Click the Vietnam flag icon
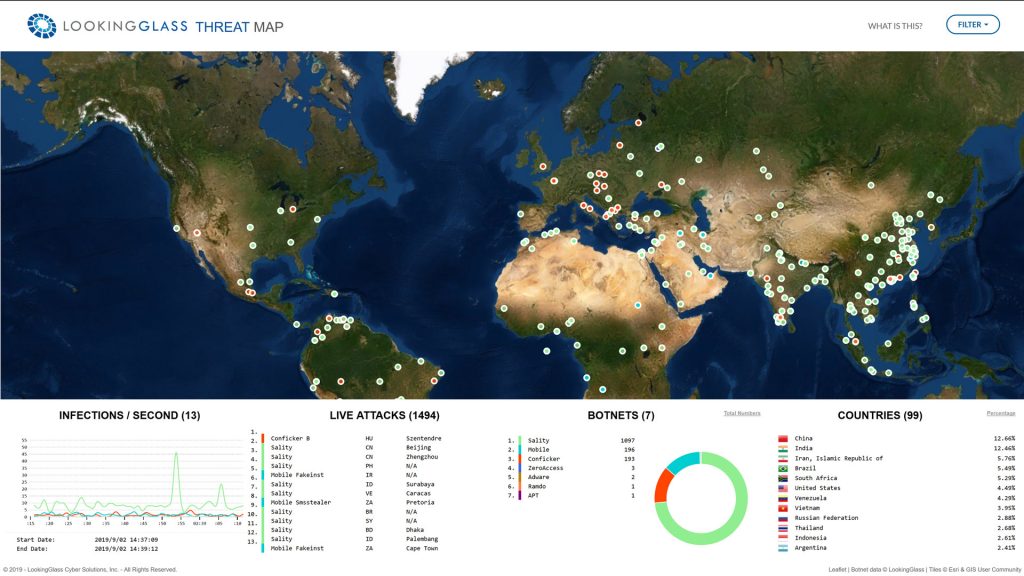Image resolution: width=1024 pixels, height=576 pixels. [783, 508]
